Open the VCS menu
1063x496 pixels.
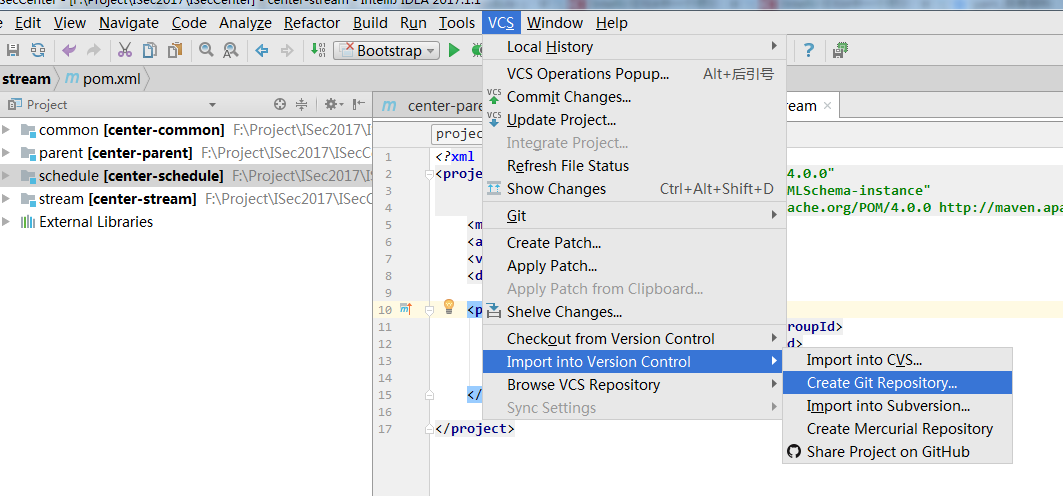501,23
